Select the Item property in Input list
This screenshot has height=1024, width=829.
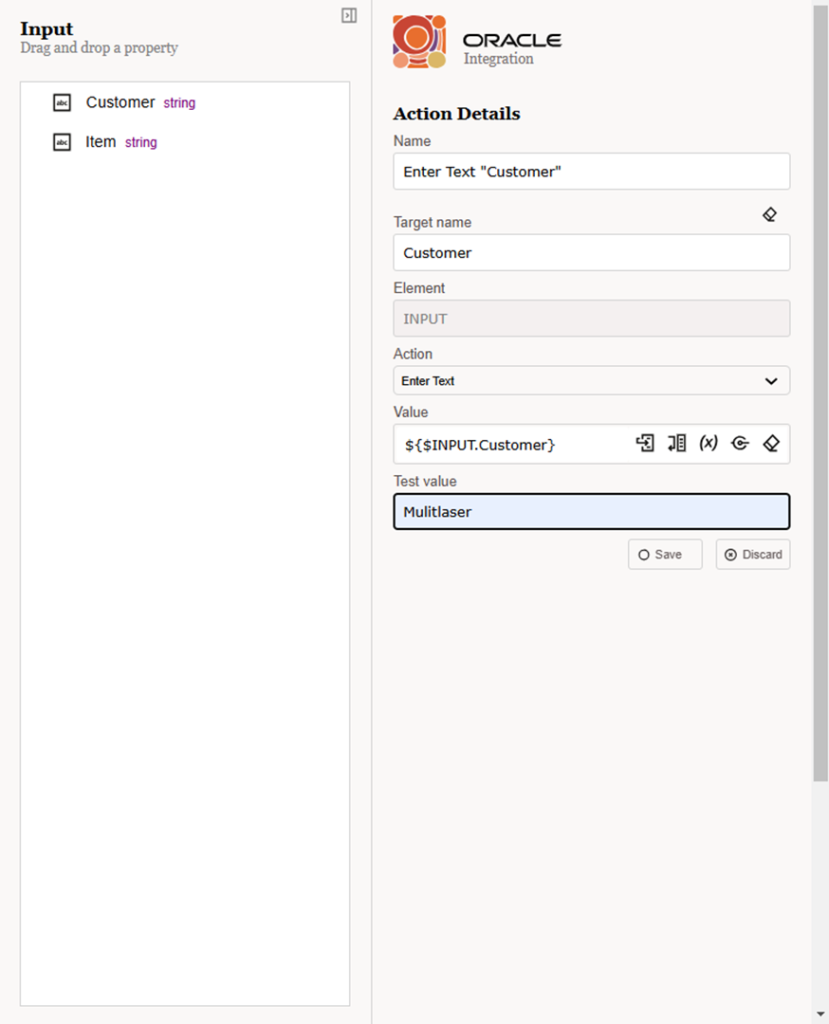coord(101,142)
